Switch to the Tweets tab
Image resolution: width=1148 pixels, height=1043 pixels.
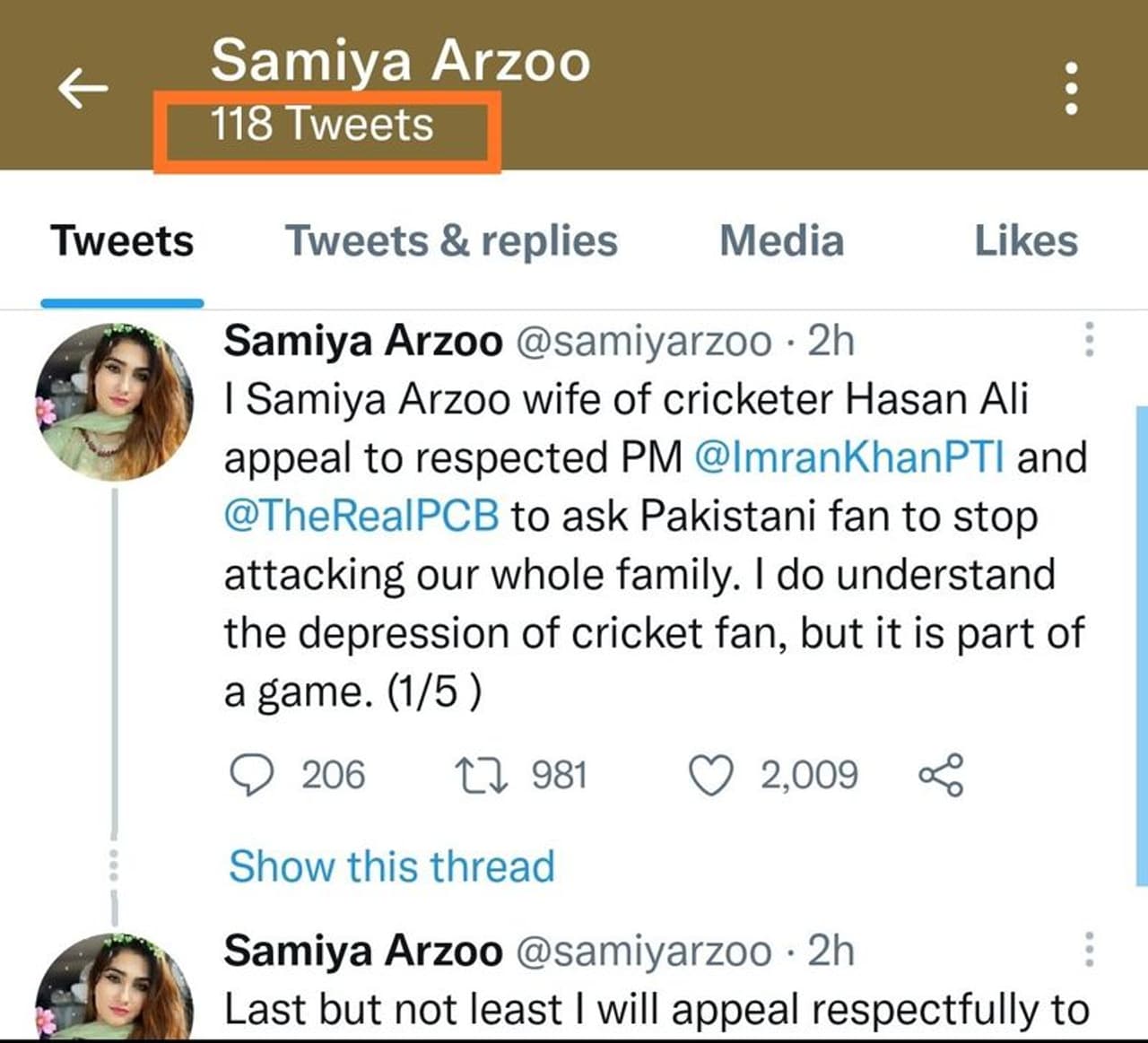(122, 241)
